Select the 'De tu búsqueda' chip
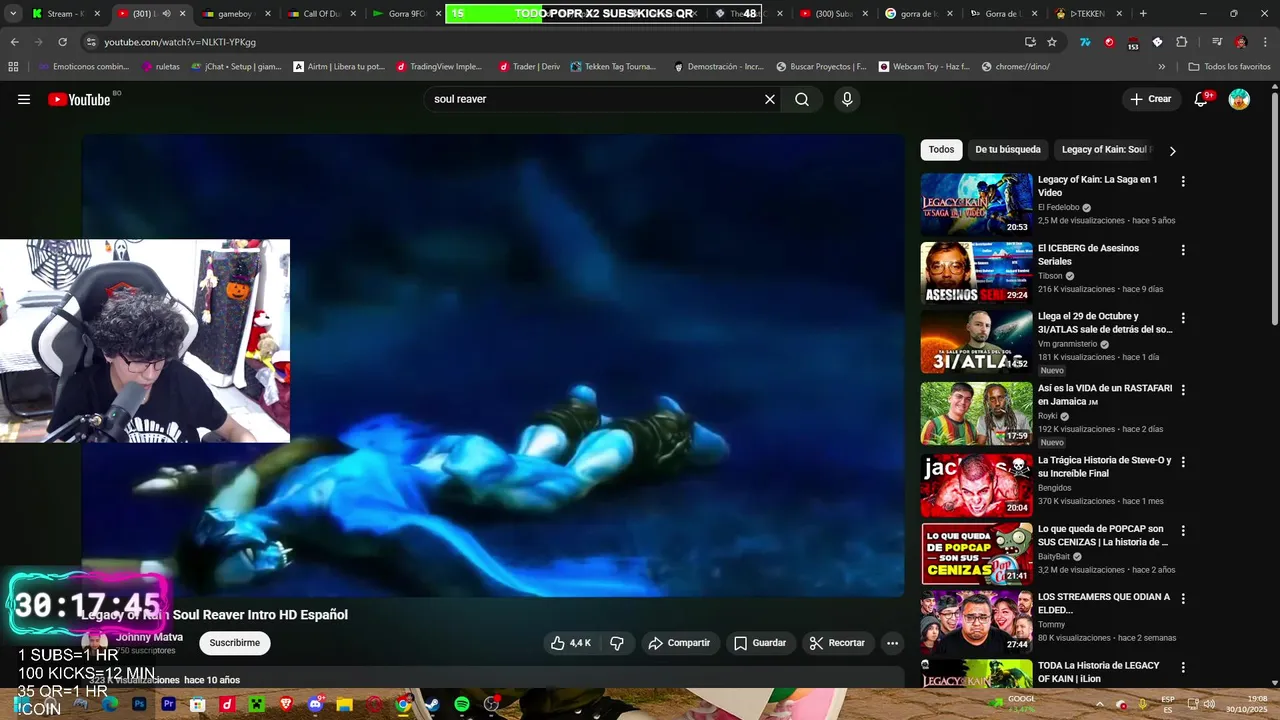The width and height of the screenshot is (1280, 720). coord(1008,150)
